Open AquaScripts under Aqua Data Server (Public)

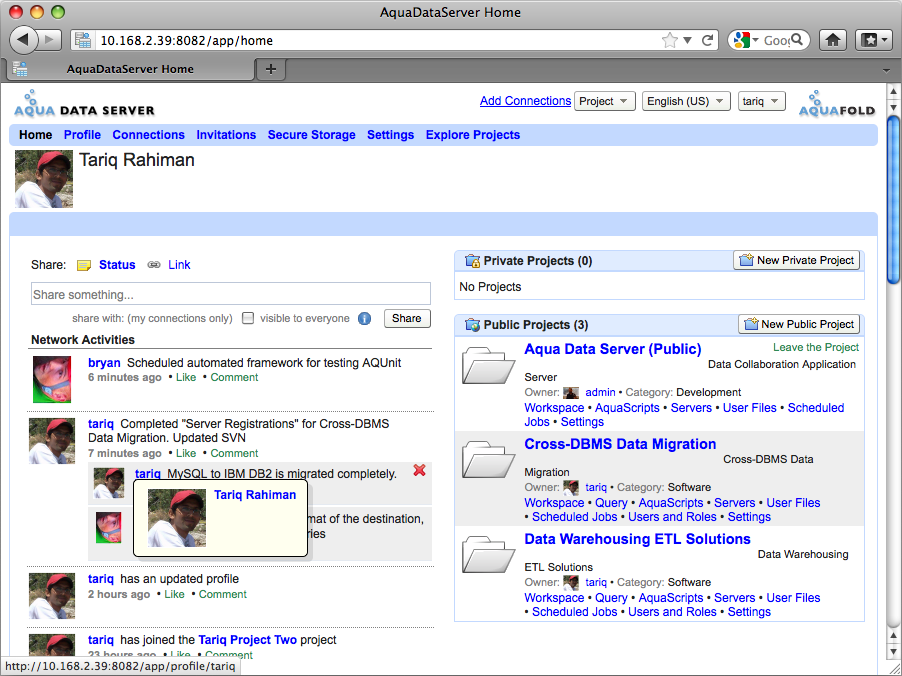point(627,407)
